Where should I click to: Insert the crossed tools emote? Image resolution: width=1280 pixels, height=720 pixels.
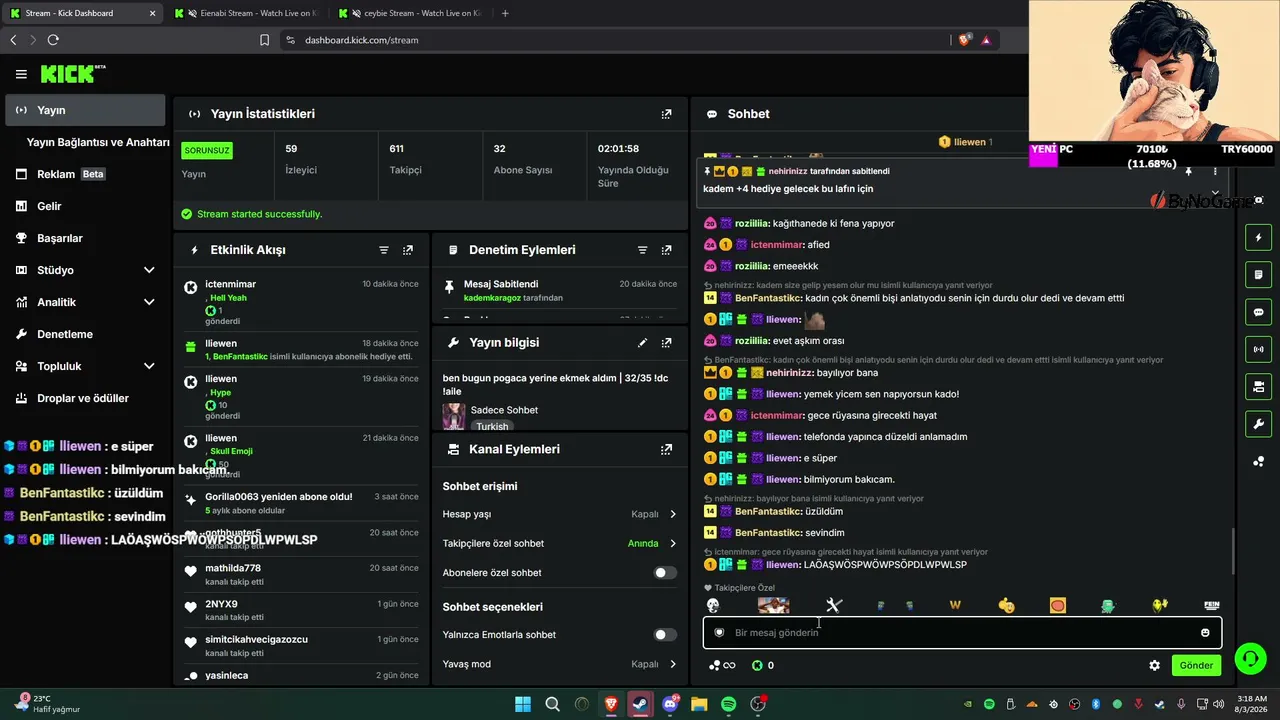click(x=834, y=605)
